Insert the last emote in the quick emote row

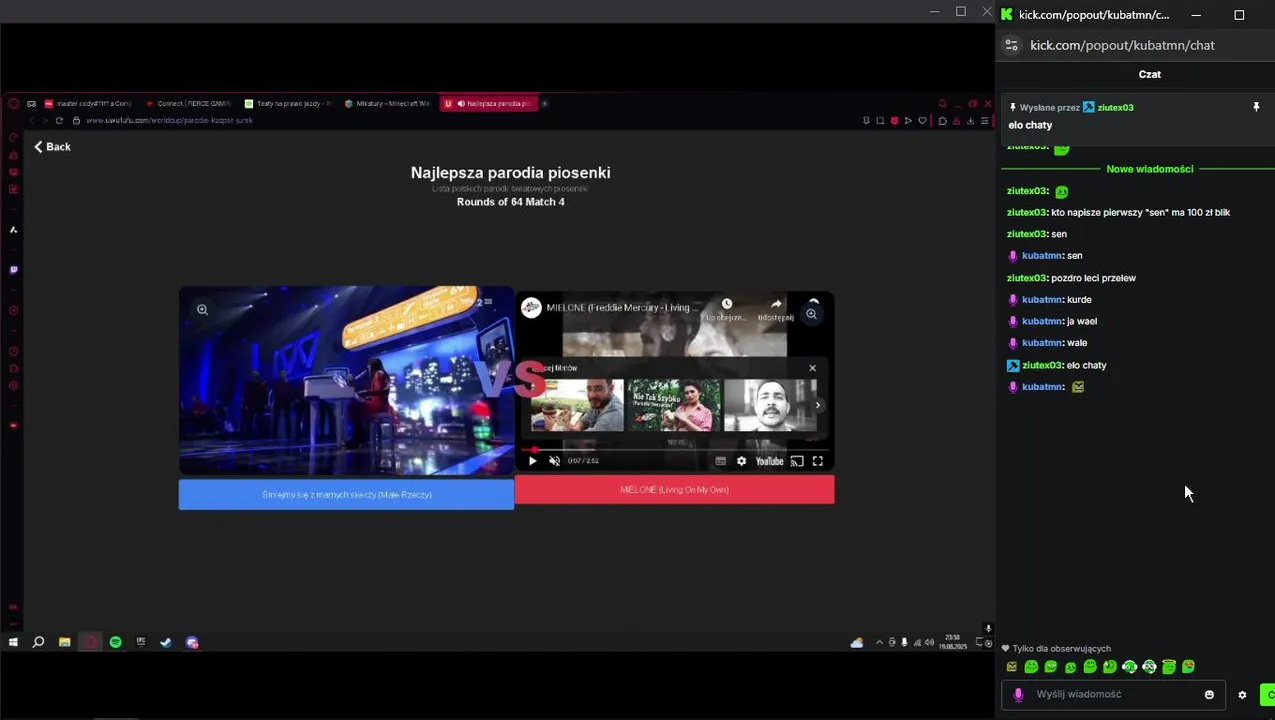(1188, 667)
